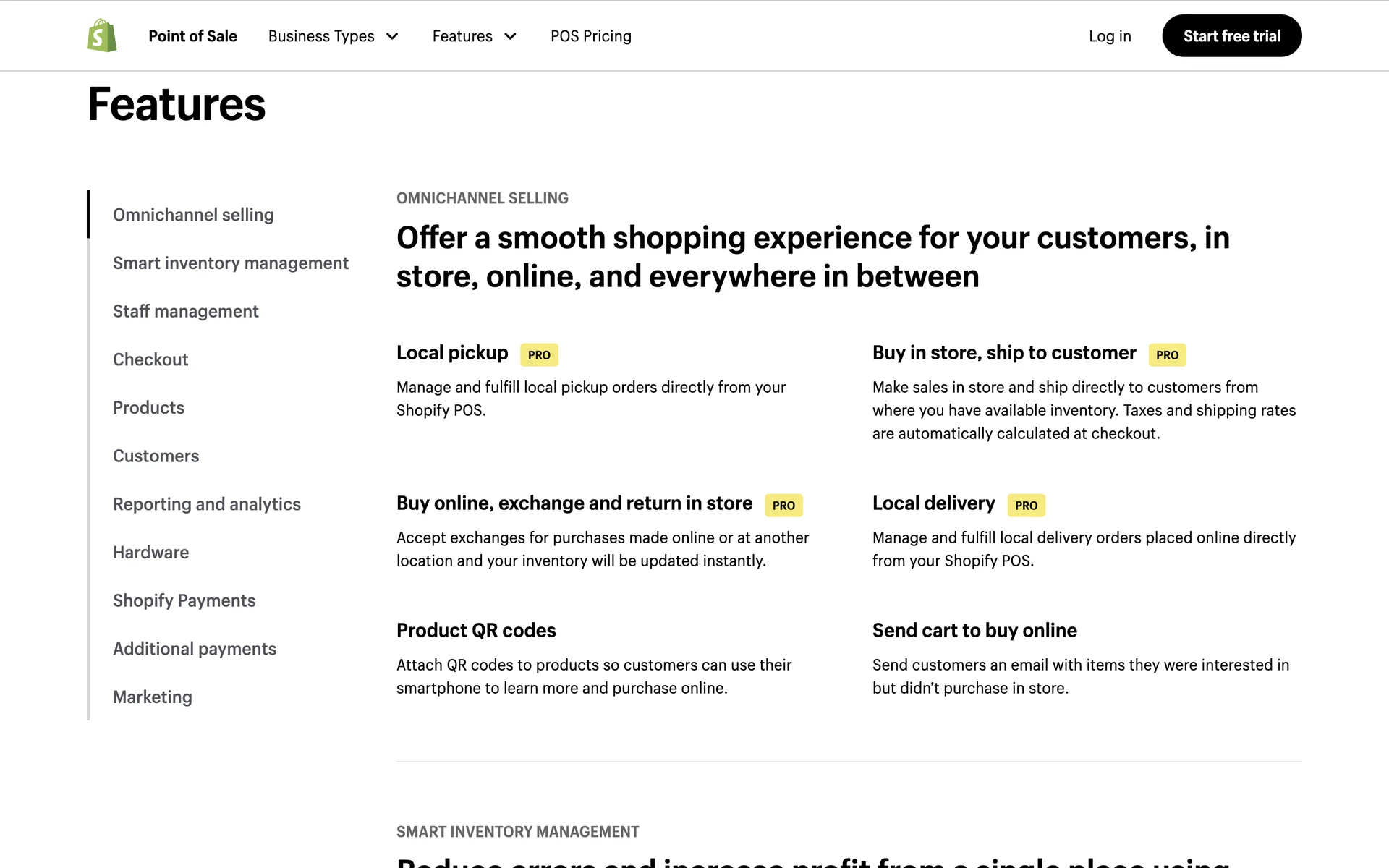This screenshot has height=868, width=1389.
Task: Click the Log in link
Action: pos(1110,36)
